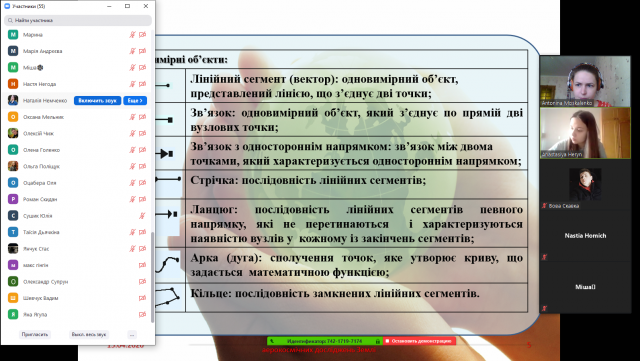Select Antonina Moskalenko's video thumbnail

coord(585,81)
